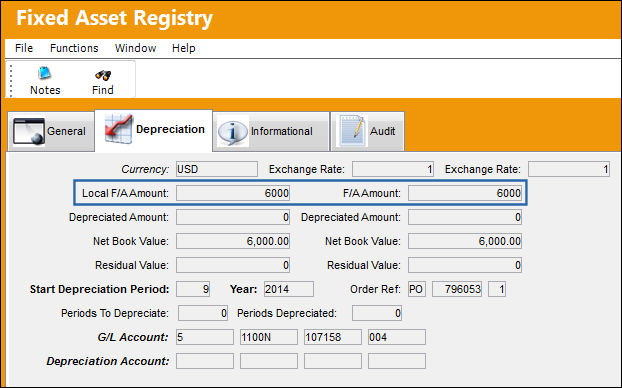Click the right Residual Value field
The height and width of the screenshot is (388, 622).
(x=465, y=265)
